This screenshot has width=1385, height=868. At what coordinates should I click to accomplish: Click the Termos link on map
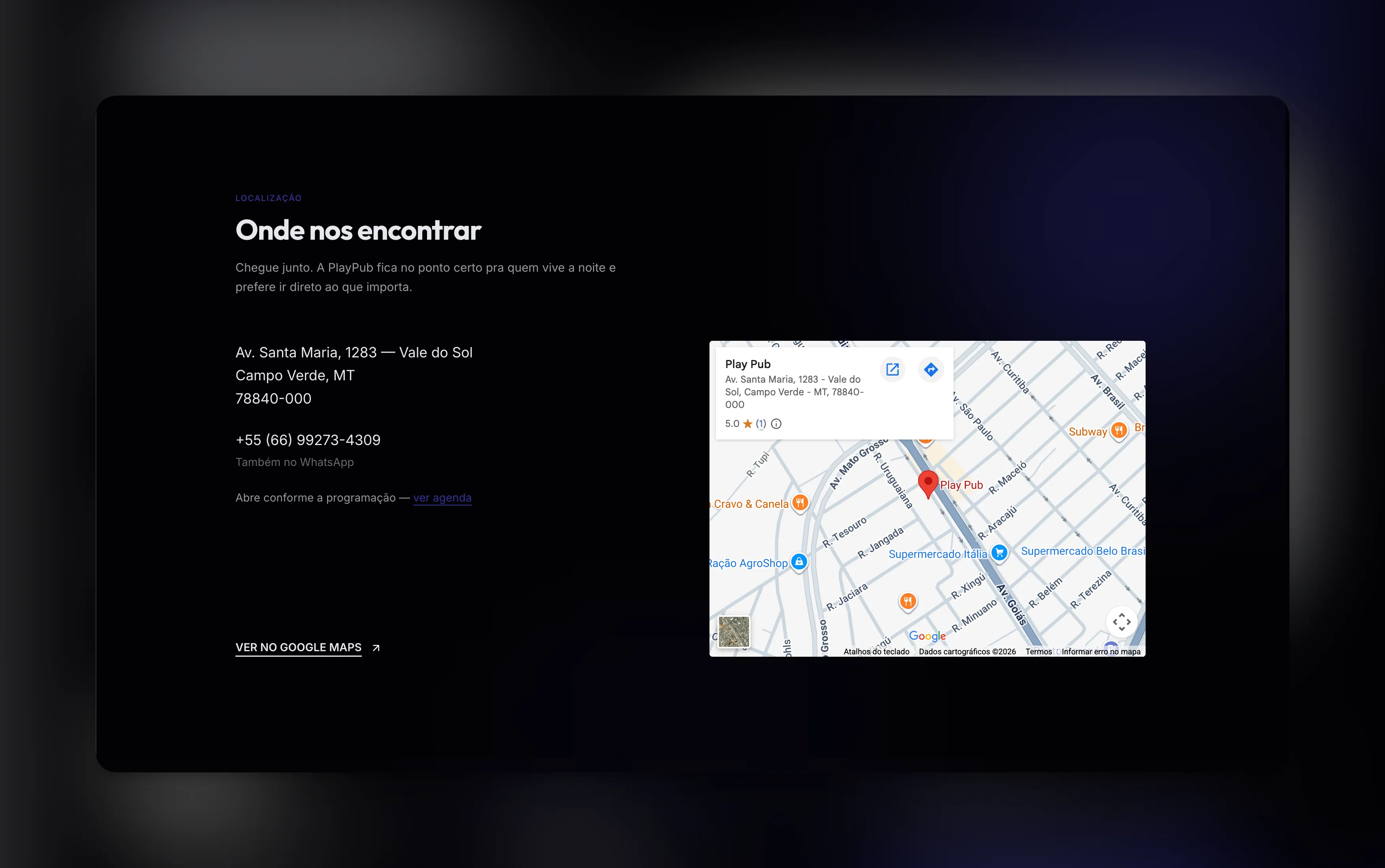[1039, 652]
